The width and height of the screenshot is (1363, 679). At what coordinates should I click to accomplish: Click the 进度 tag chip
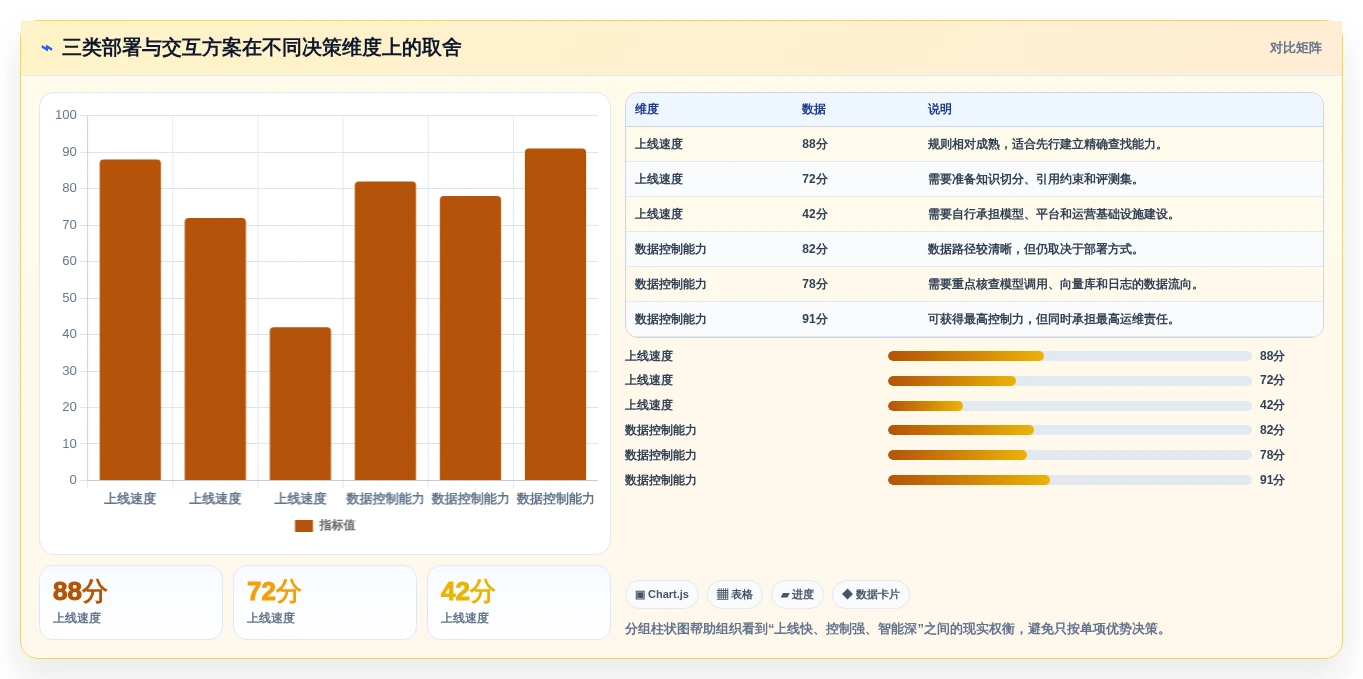pos(797,594)
